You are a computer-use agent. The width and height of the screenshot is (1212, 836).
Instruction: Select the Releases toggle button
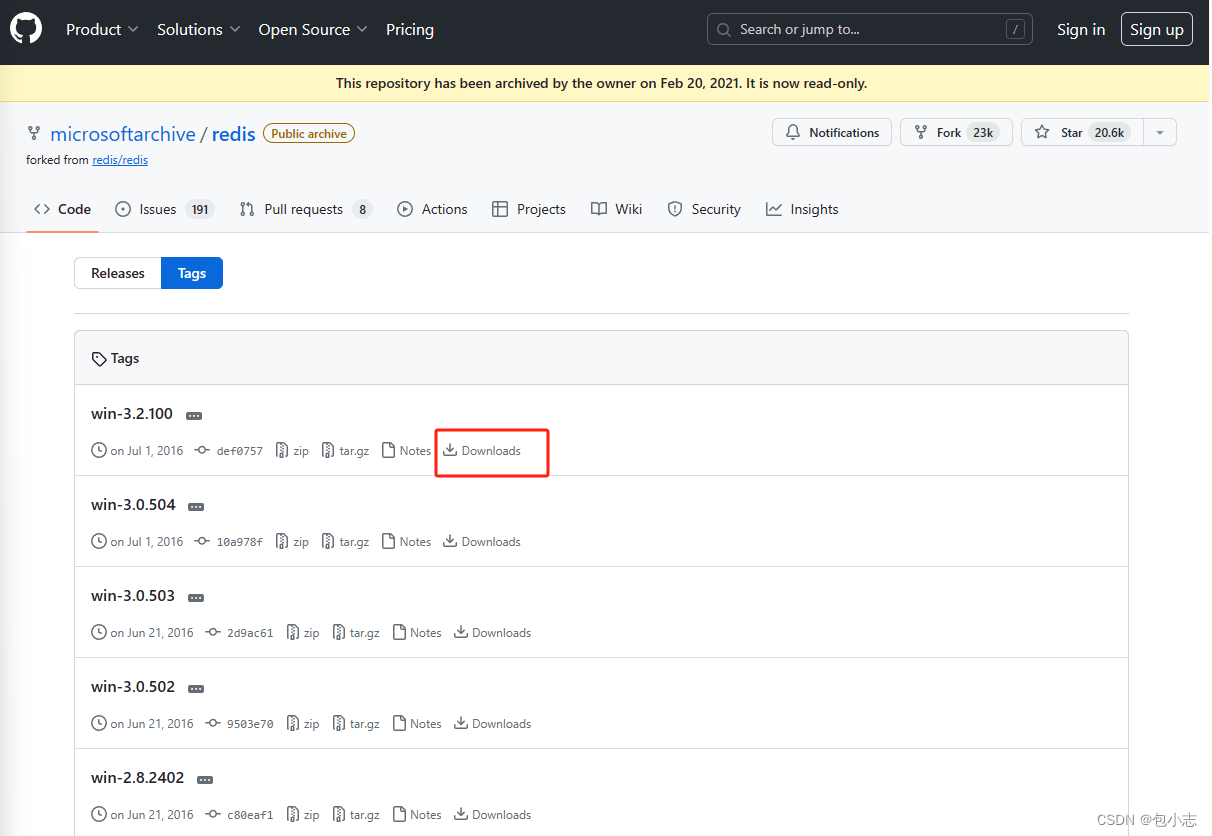click(118, 273)
